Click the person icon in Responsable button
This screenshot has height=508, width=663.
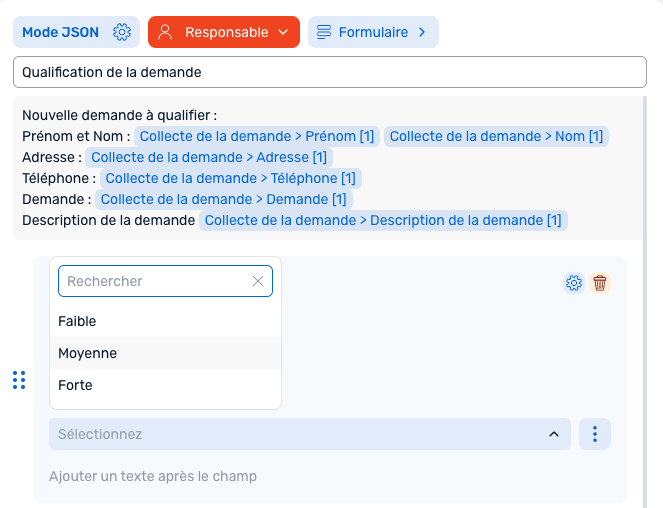click(x=166, y=32)
